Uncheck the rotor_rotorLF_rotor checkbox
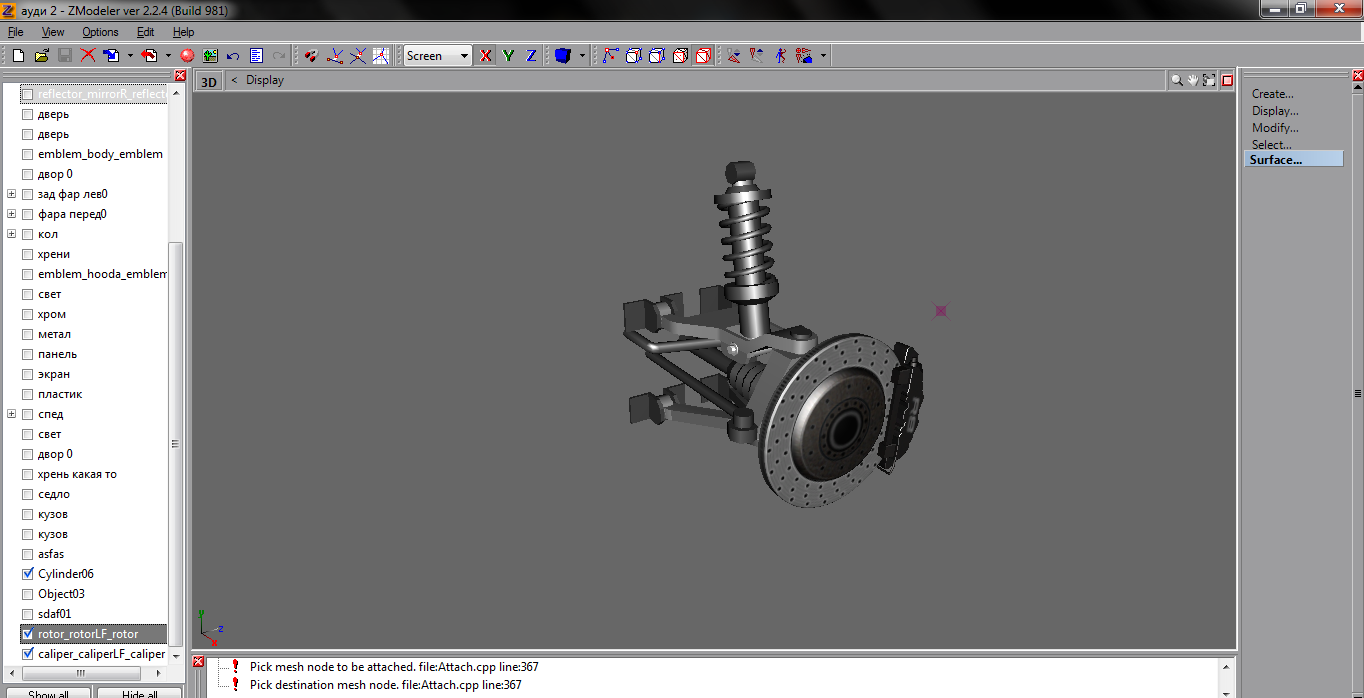The height and width of the screenshot is (698, 1364). point(28,634)
